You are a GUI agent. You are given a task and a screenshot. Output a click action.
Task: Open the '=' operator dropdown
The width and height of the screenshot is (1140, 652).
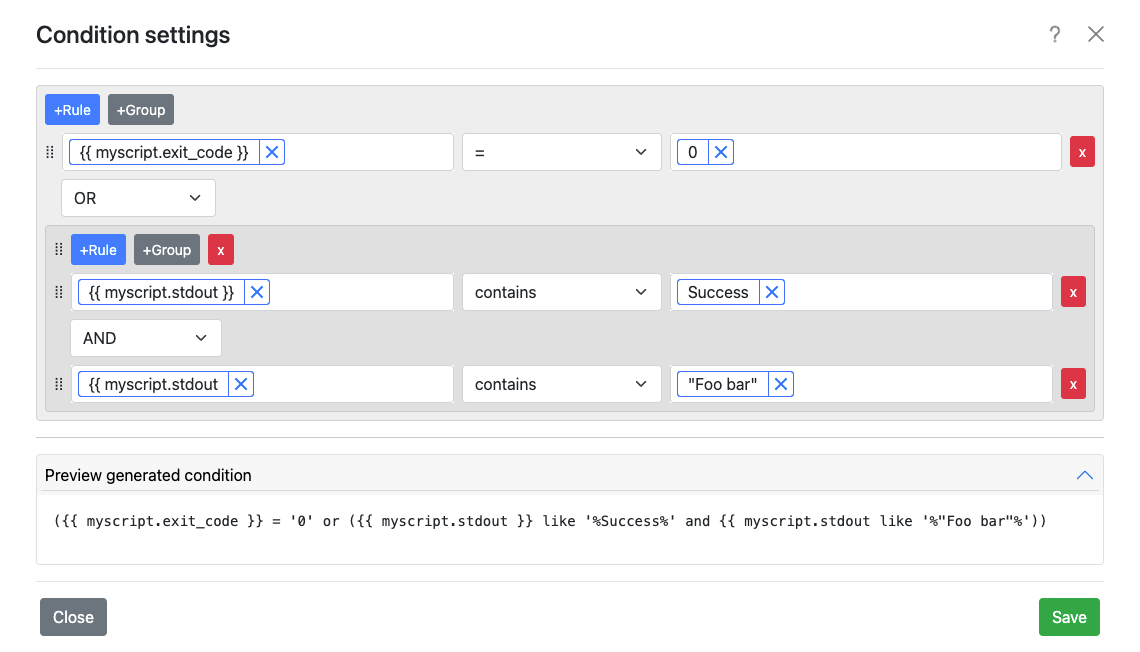coord(561,152)
